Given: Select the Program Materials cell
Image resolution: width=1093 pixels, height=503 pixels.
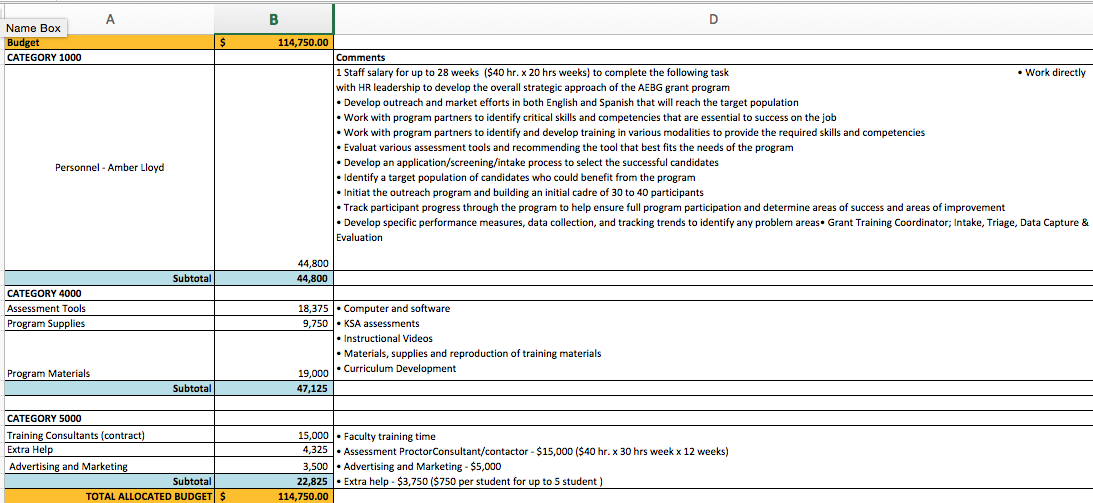Looking at the screenshot, I should click(x=108, y=373).
